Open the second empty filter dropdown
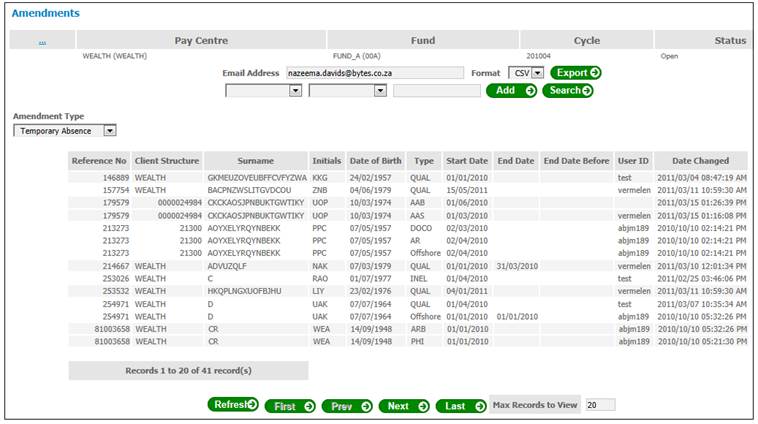 (348, 90)
